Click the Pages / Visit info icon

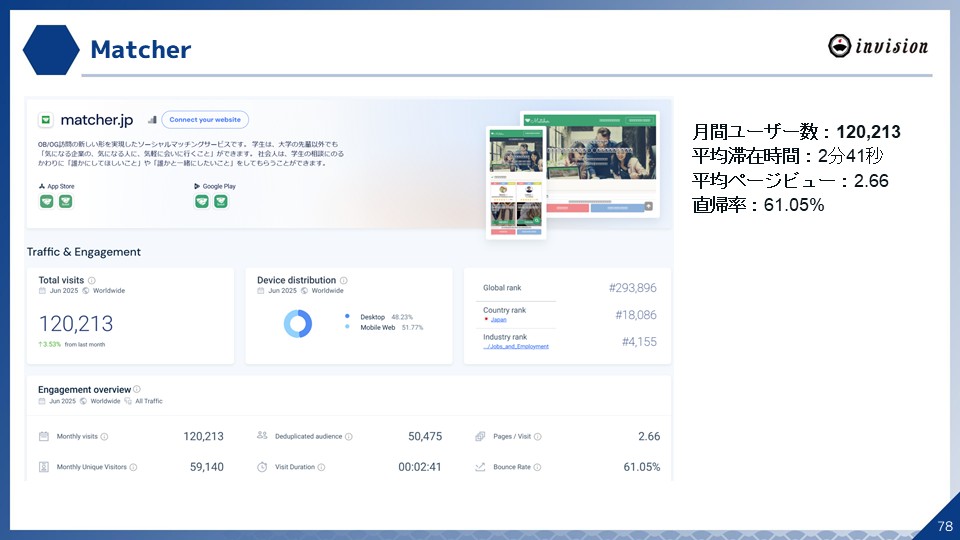point(538,437)
